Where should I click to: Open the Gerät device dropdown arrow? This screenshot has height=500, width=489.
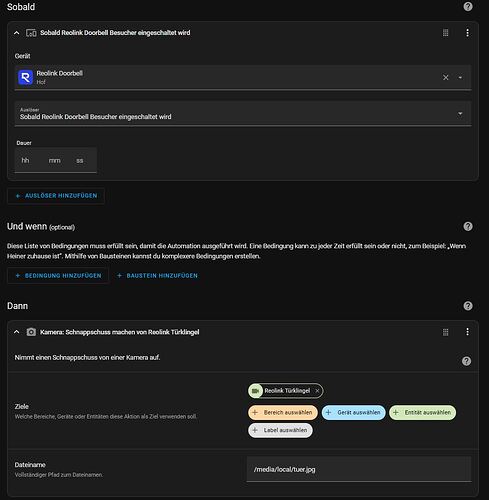(x=460, y=77)
